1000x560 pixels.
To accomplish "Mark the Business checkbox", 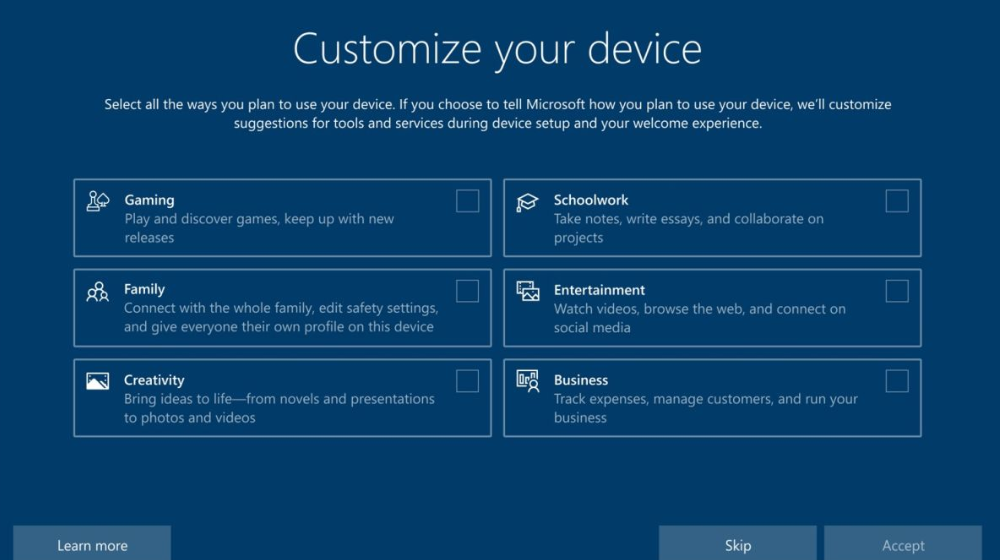I will point(897,381).
